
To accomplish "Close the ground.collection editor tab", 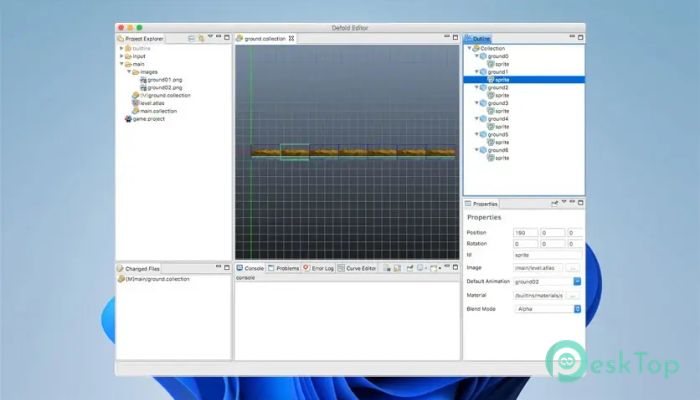I will (292, 38).
